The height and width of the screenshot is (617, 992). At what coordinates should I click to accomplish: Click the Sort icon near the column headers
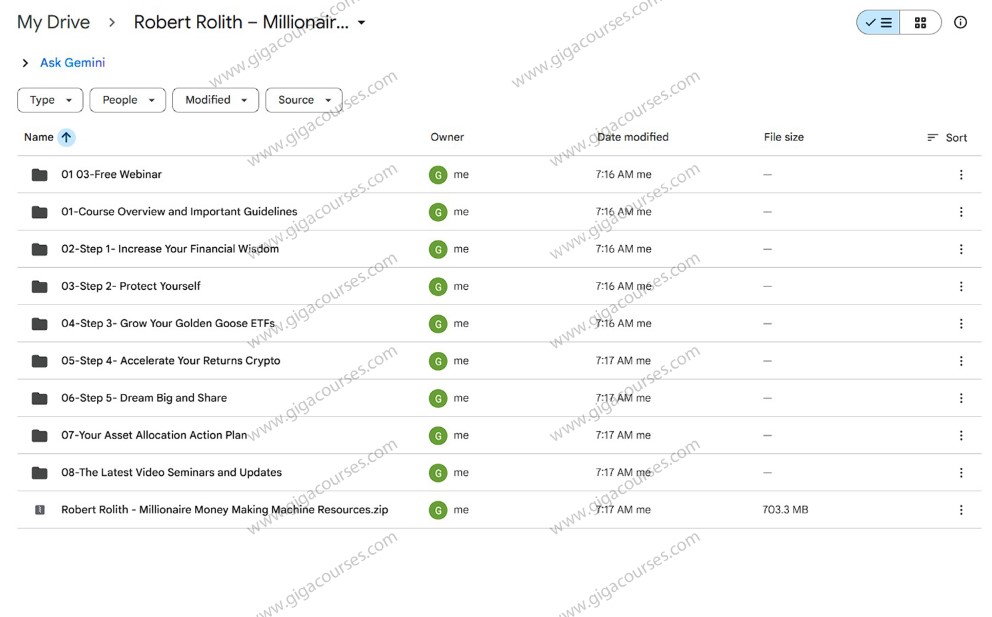point(946,137)
